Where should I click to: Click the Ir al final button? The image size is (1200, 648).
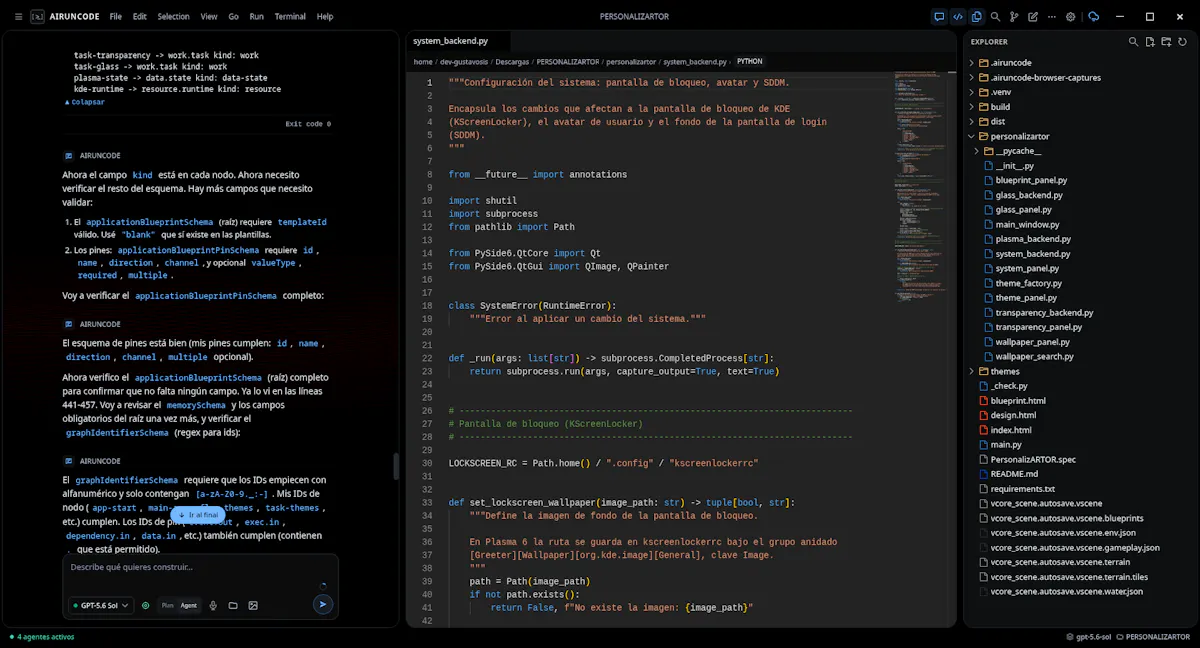tap(198, 514)
